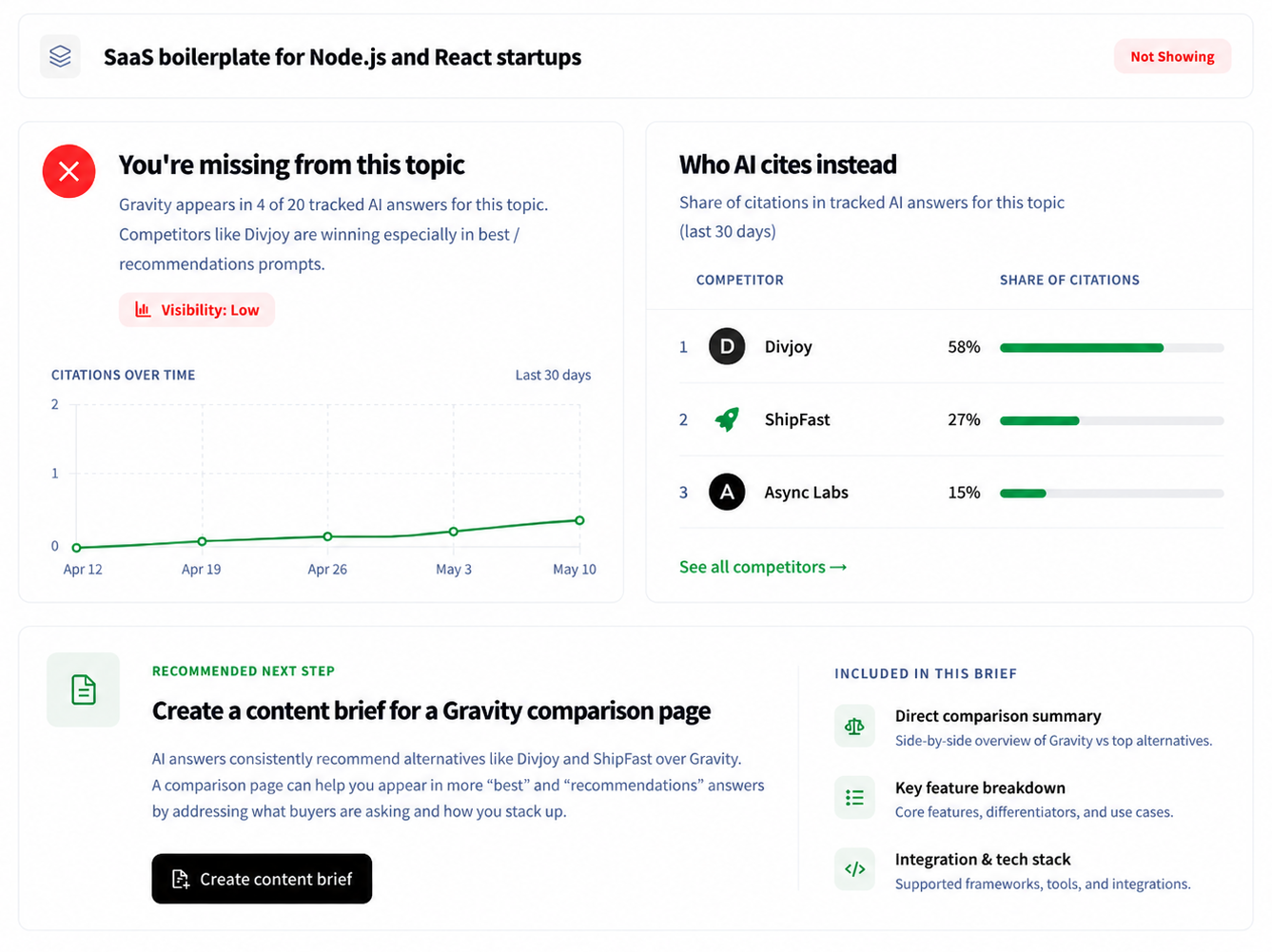Click the Create a content brief heading

(431, 711)
